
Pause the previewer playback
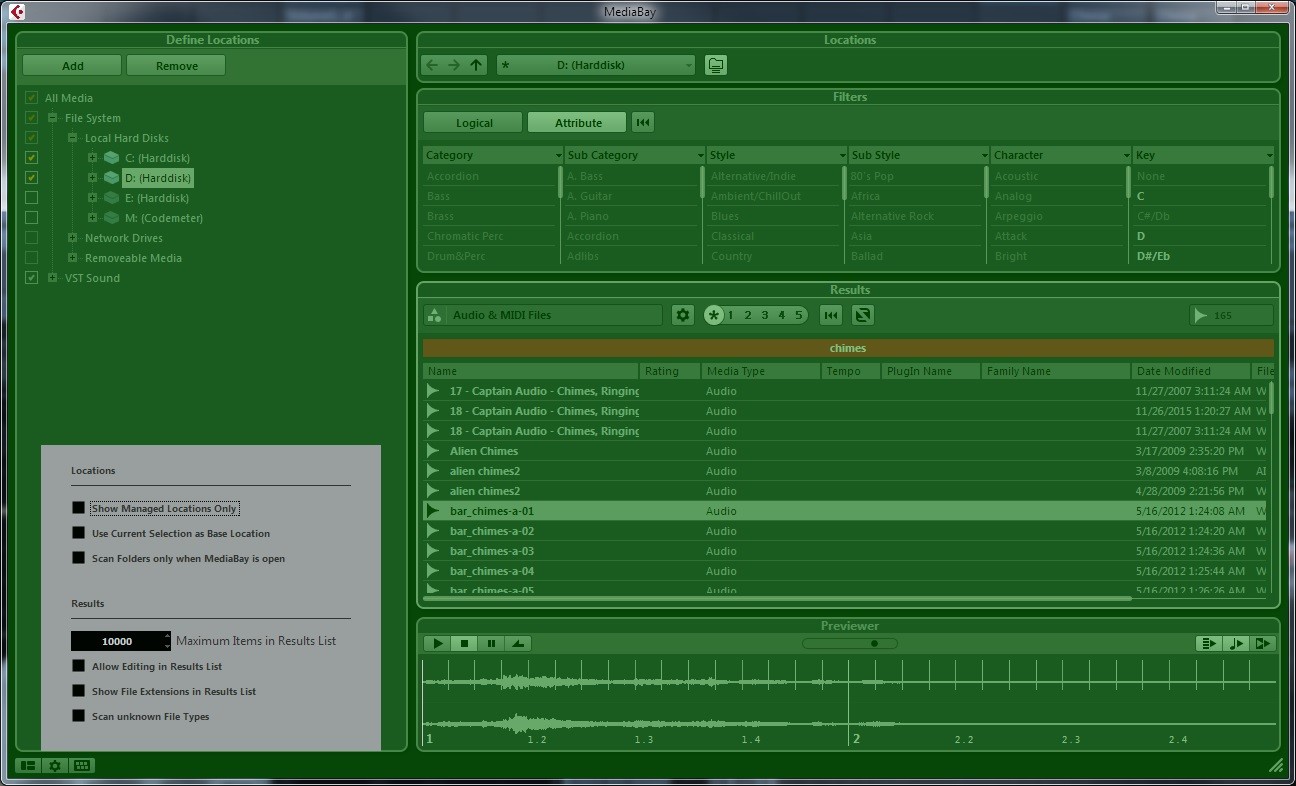coord(491,644)
